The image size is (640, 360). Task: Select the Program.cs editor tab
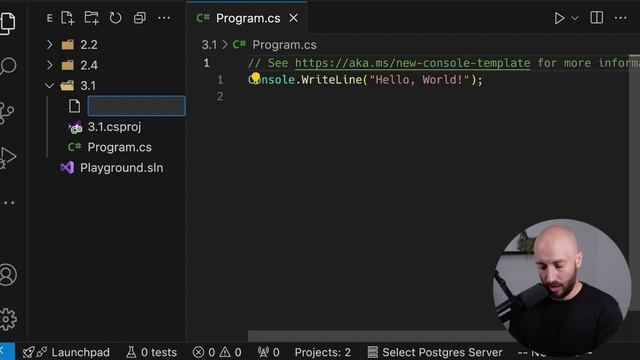[x=247, y=18]
